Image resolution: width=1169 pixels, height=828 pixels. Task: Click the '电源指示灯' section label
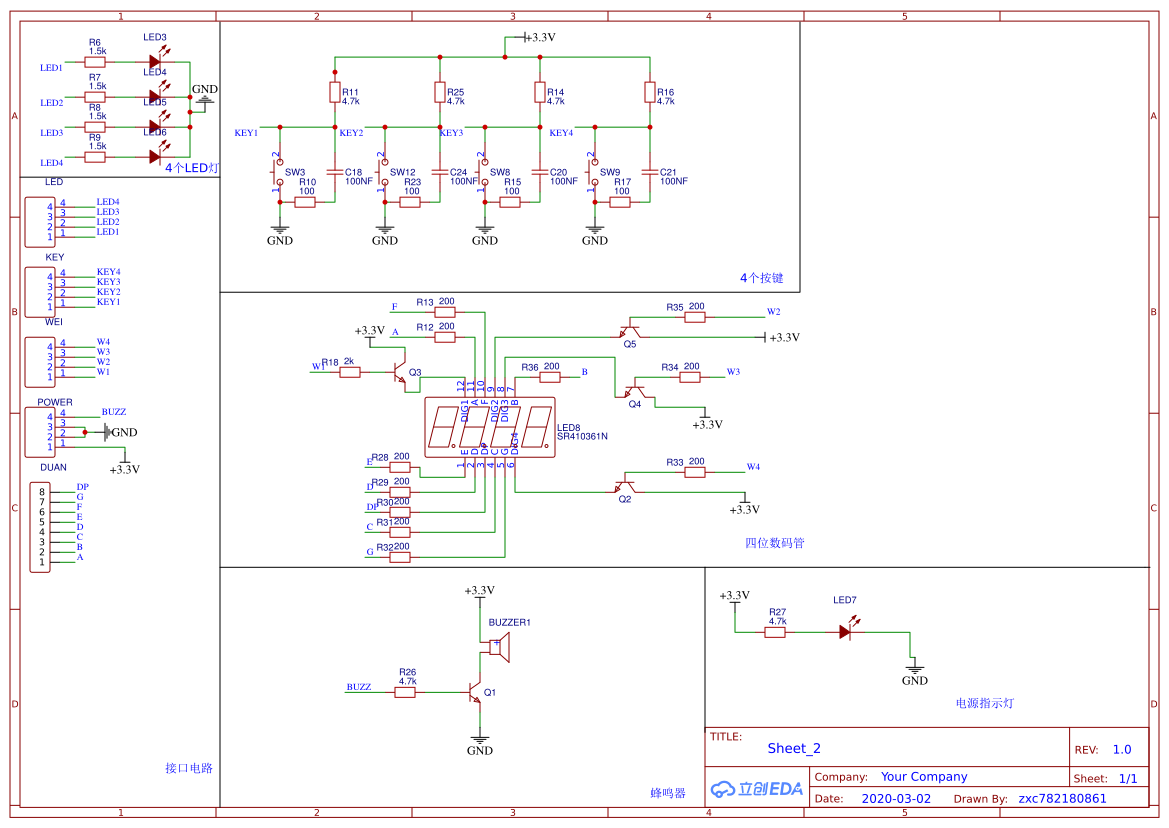click(x=985, y=703)
